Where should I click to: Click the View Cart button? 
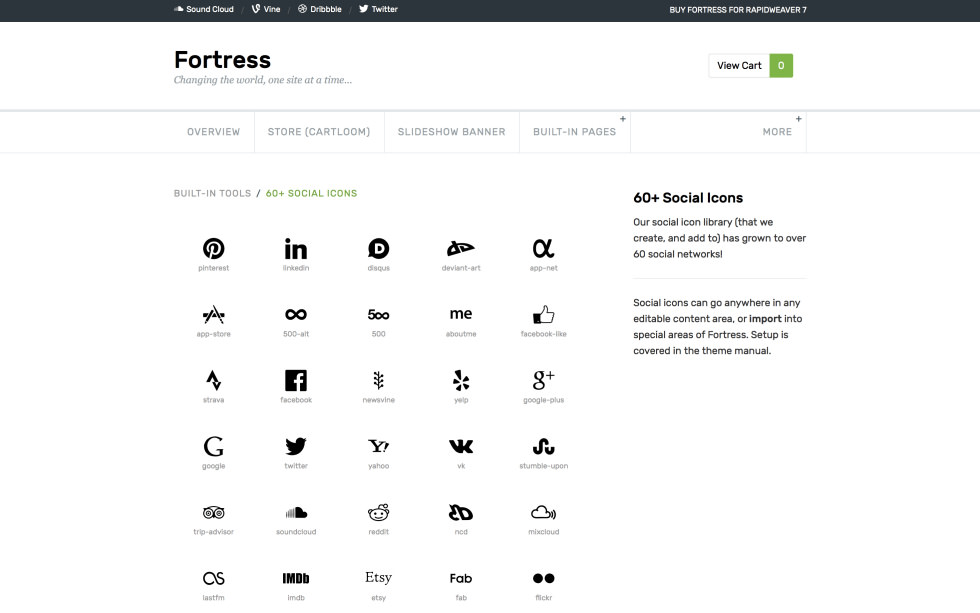coord(739,66)
